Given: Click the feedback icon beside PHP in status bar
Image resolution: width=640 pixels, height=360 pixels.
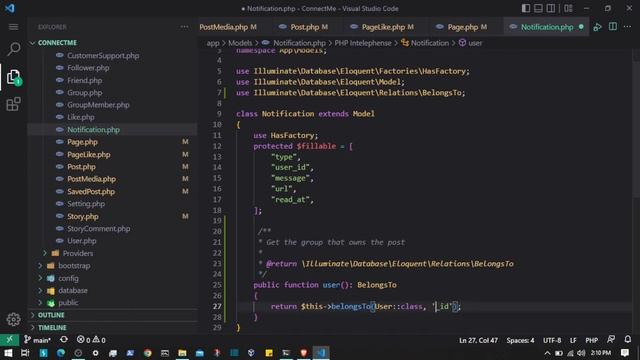Looking at the screenshot, I should [x=611, y=340].
